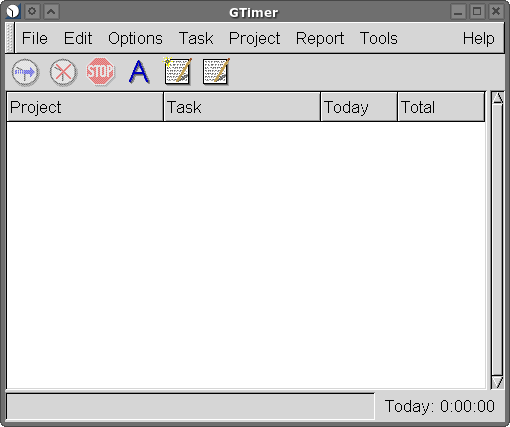The height and width of the screenshot is (427, 510).
Task: Open the Project menu
Action: [254, 38]
